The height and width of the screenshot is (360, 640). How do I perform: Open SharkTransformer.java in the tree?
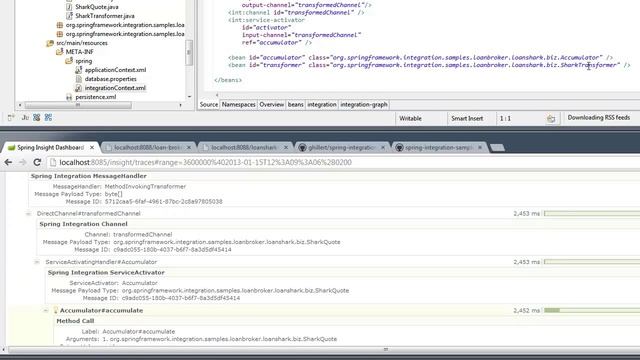(x=104, y=16)
